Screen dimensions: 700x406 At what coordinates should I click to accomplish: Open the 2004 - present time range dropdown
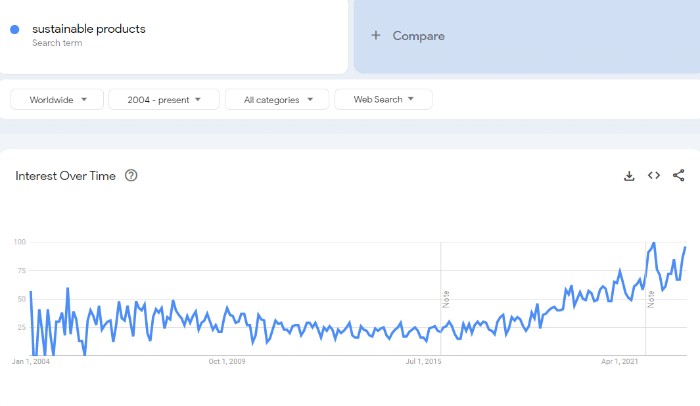tap(163, 99)
